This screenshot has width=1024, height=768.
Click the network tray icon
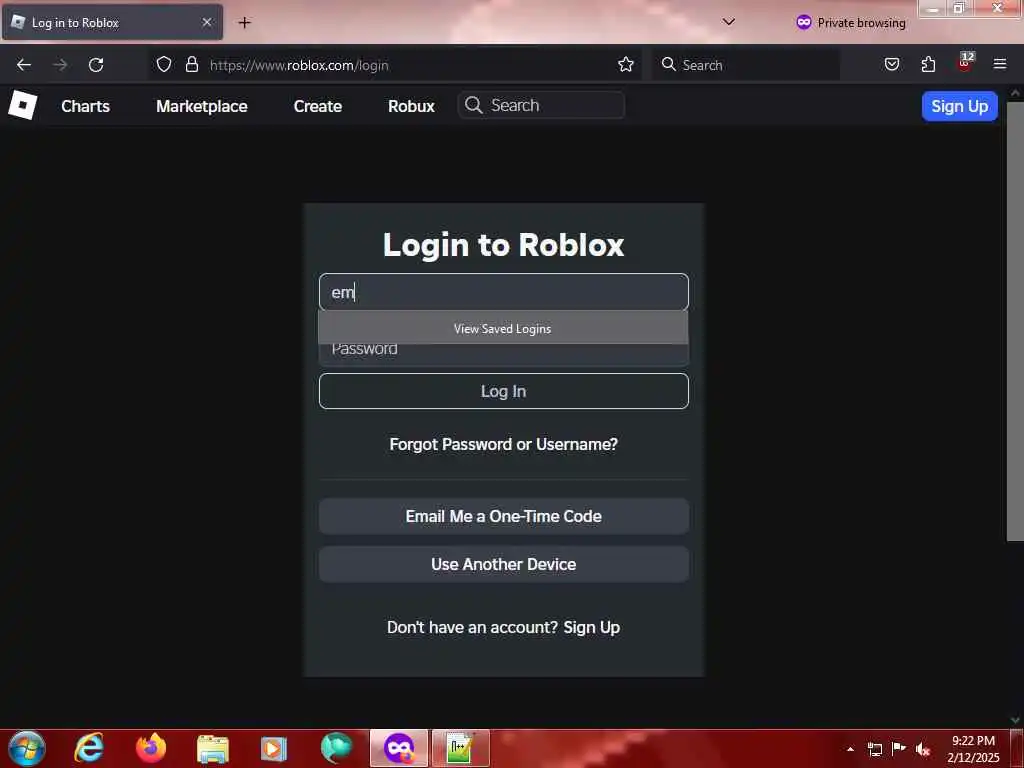(875, 749)
